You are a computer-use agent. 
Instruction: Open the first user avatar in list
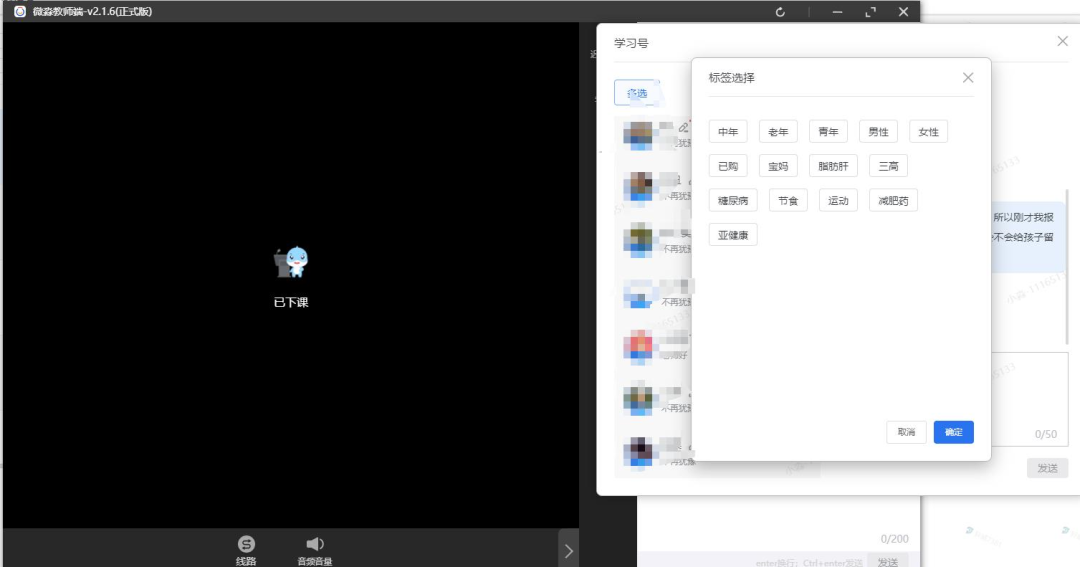(638, 135)
